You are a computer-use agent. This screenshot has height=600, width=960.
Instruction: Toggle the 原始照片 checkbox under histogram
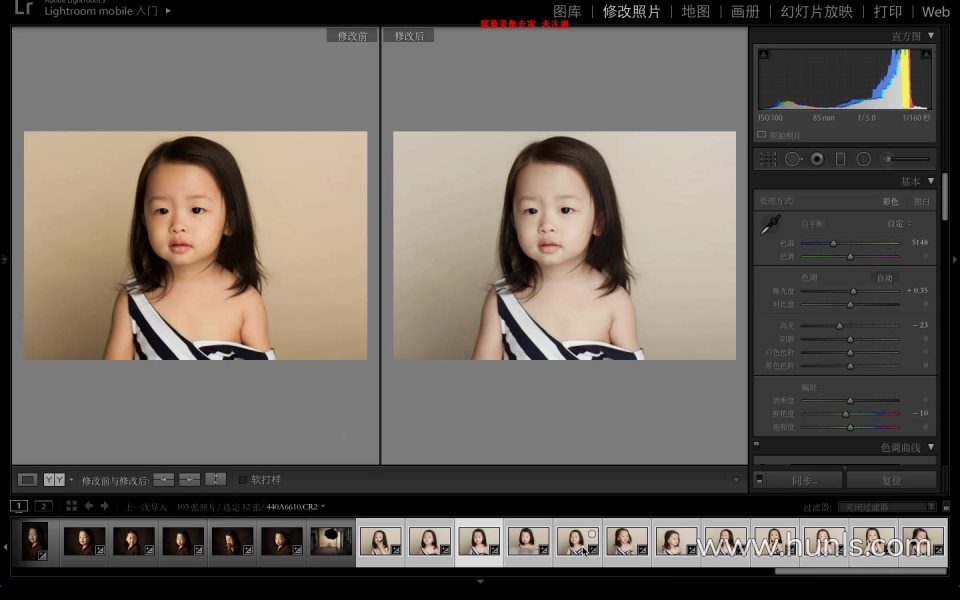(x=762, y=135)
